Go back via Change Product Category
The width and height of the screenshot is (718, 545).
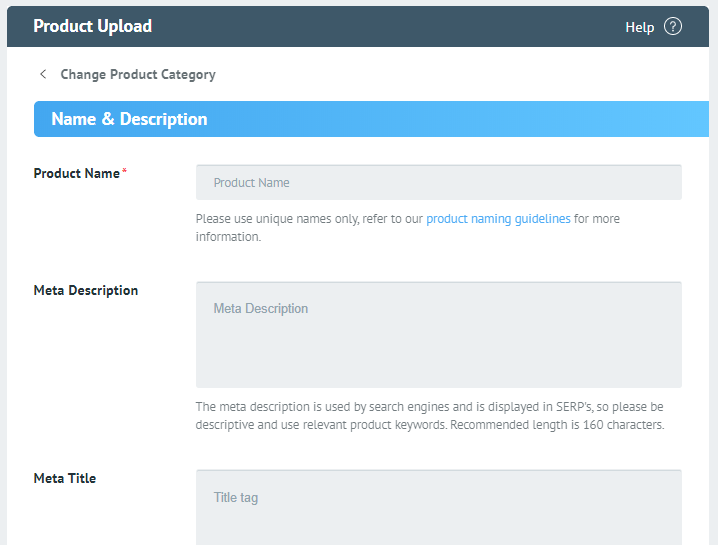pos(137,74)
